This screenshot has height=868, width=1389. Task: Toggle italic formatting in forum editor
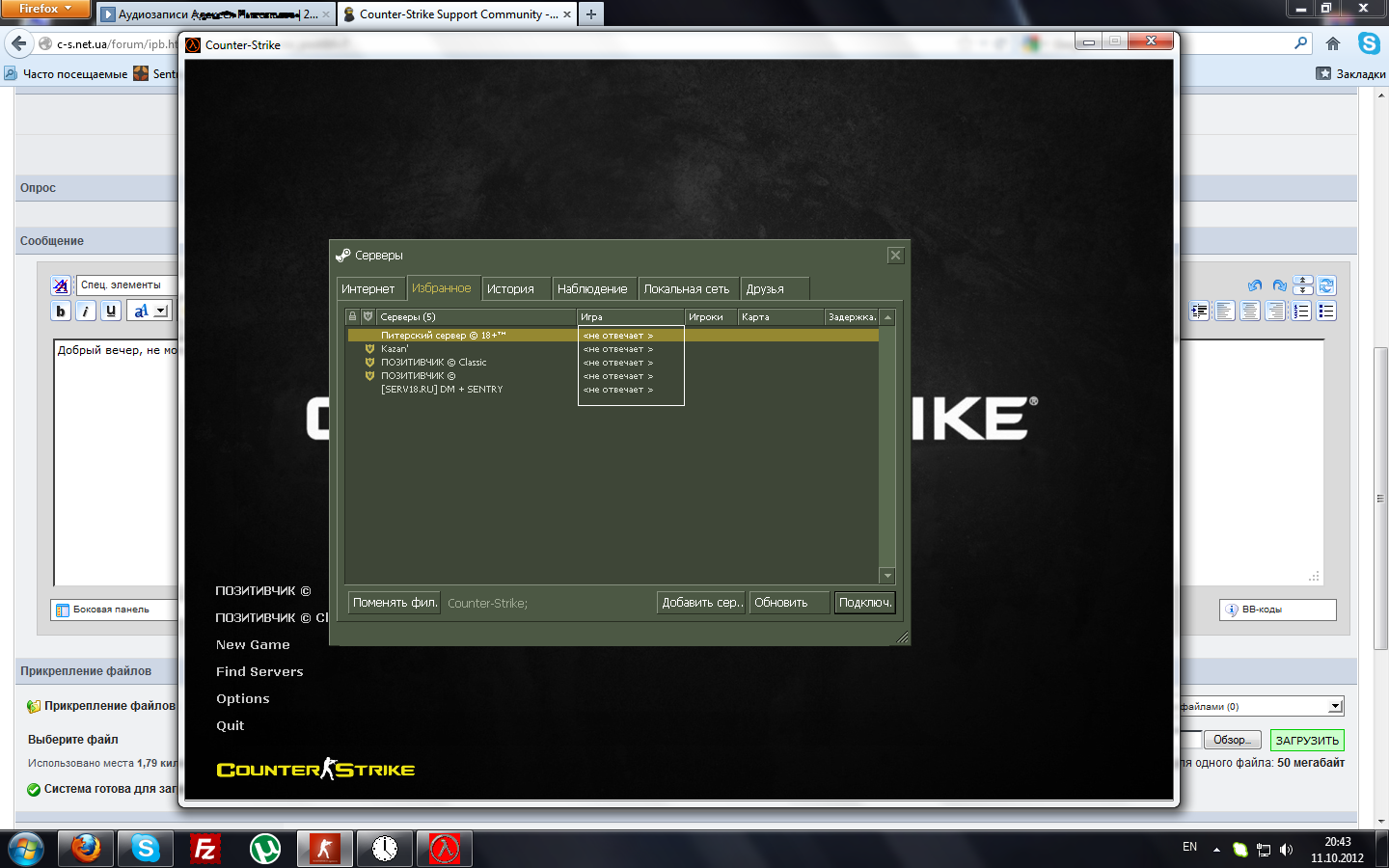click(86, 311)
